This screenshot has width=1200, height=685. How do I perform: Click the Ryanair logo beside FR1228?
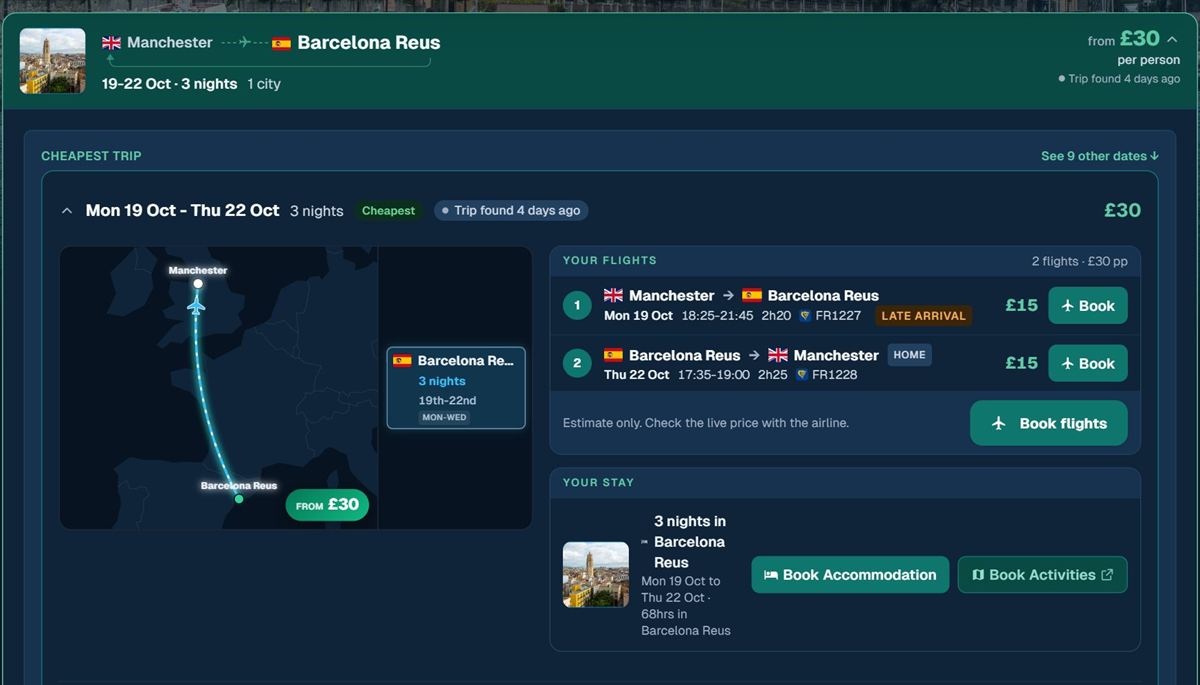pyautogui.click(x=802, y=375)
